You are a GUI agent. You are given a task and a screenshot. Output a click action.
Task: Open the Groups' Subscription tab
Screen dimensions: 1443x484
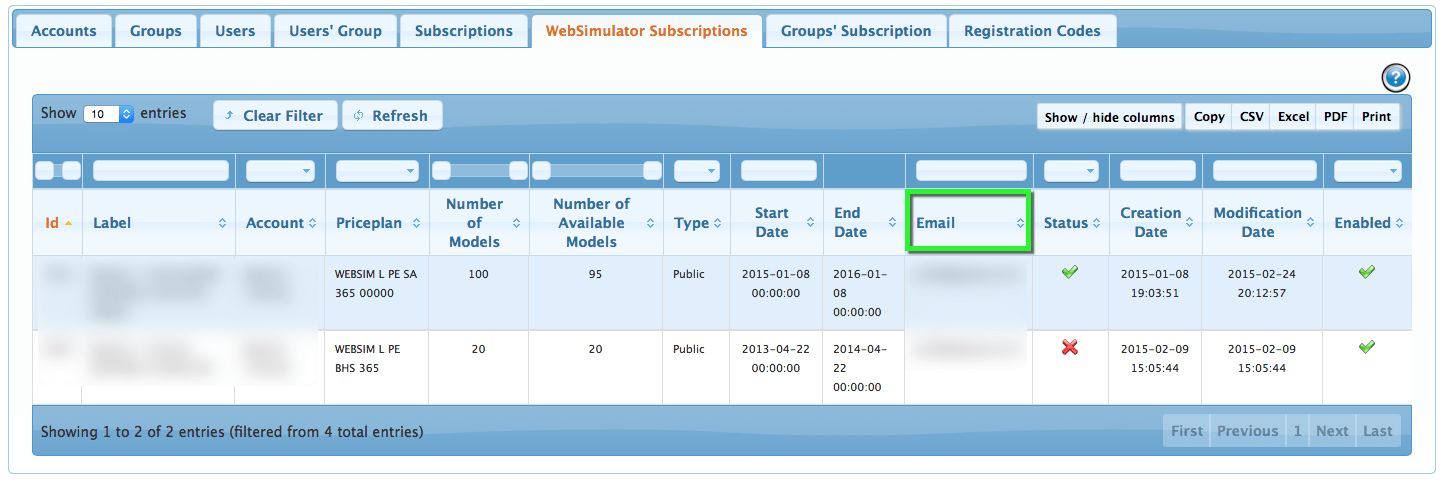856,31
